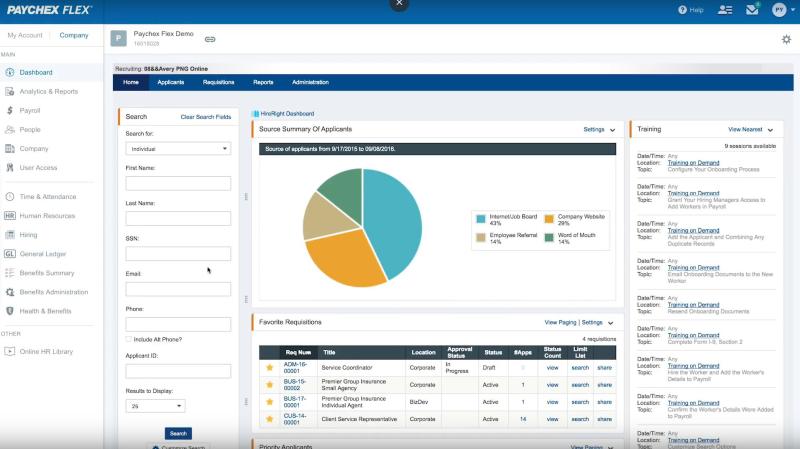The width and height of the screenshot is (800, 449).
Task: Select the Company building icon
Action: 10,148
